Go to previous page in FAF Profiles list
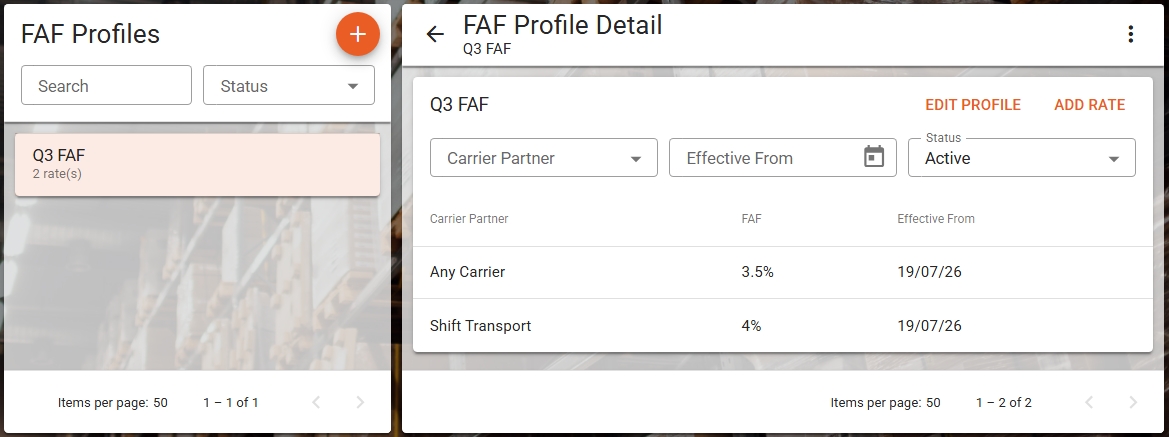This screenshot has height=437, width=1169. click(x=316, y=403)
